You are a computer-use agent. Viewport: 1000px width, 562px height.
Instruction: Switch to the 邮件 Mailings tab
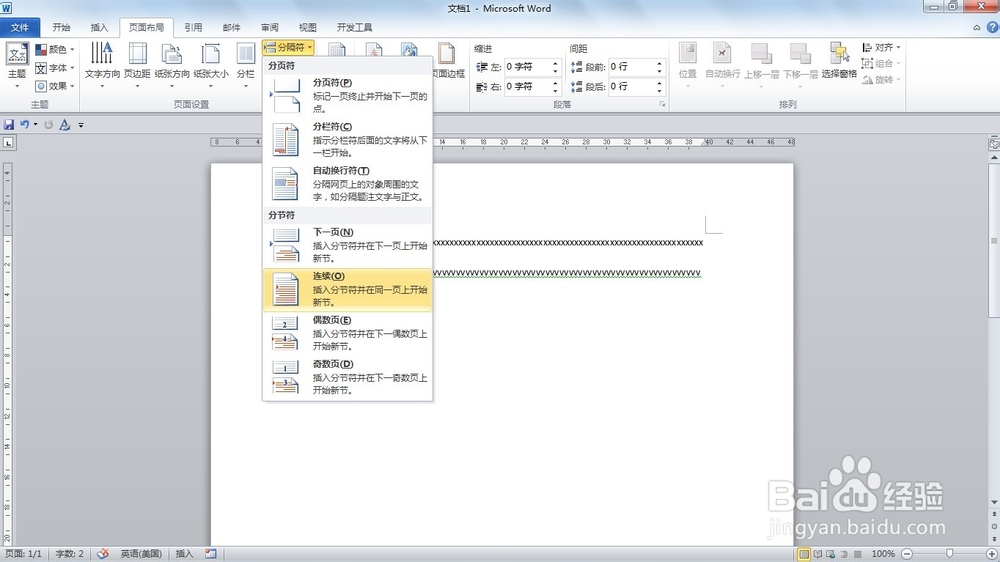click(232, 27)
